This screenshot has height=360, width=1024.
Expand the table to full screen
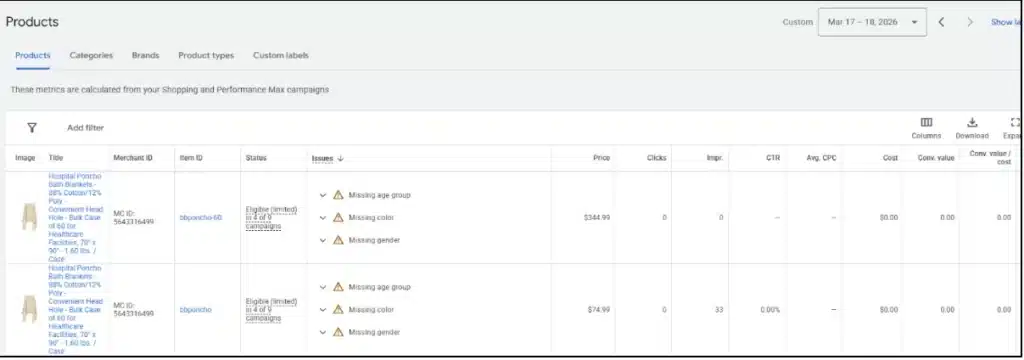click(1014, 128)
